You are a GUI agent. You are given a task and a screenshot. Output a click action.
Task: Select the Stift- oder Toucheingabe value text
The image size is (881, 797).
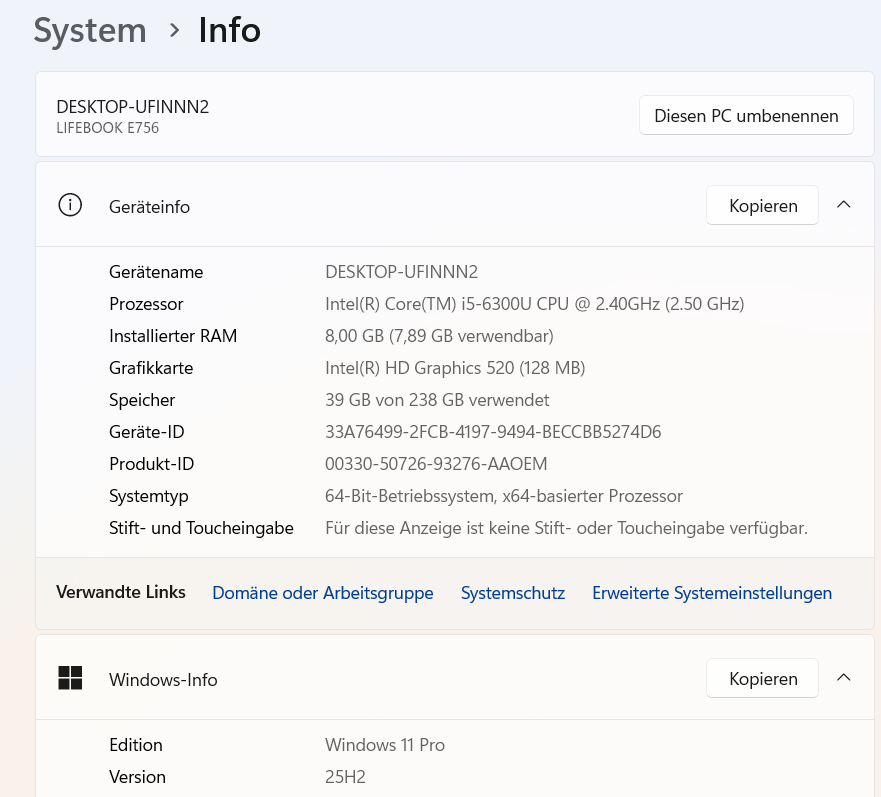coord(566,528)
